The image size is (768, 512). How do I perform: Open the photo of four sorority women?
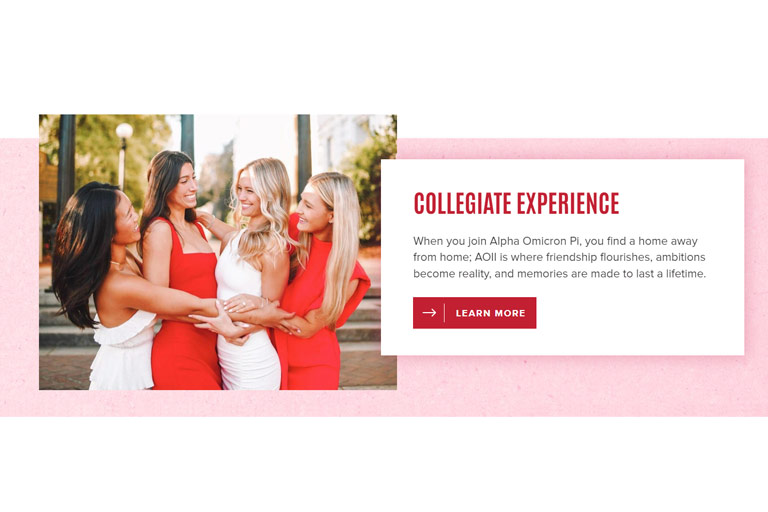[218, 252]
